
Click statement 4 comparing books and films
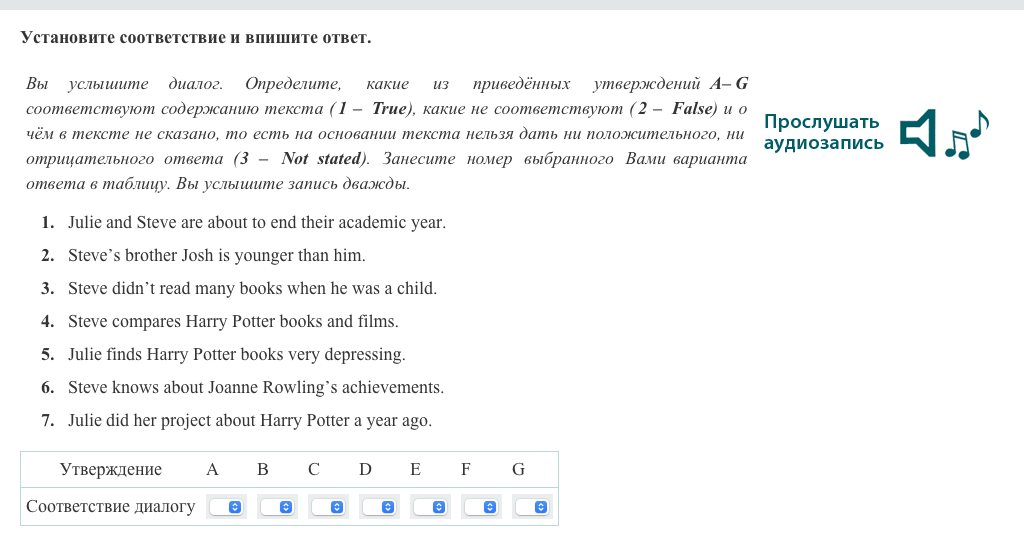[x=233, y=321]
